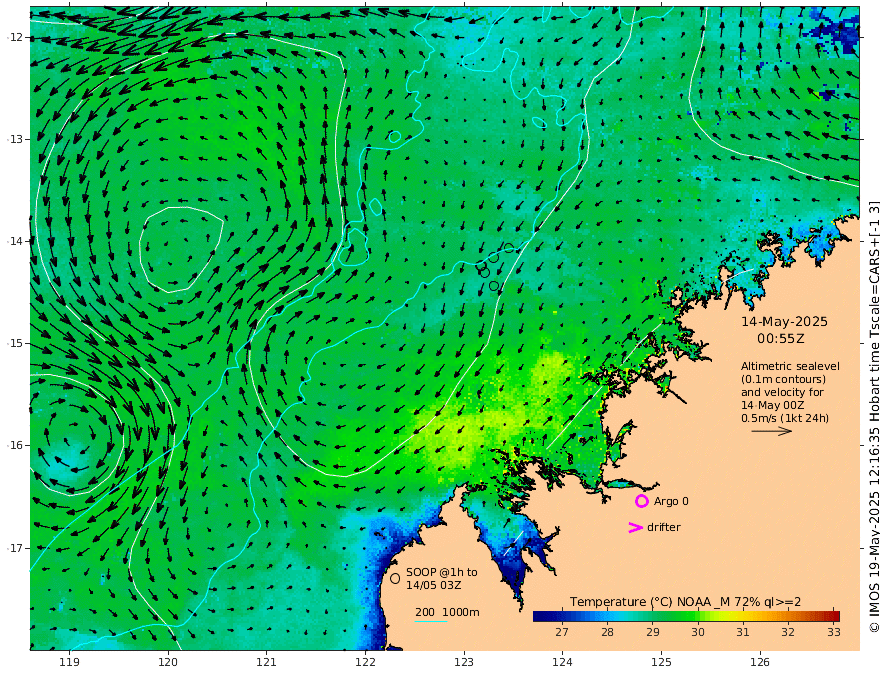Image resolution: width=880 pixels, height=680 pixels.
Task: Click the 'drifter' legend label
Action: pos(663,527)
